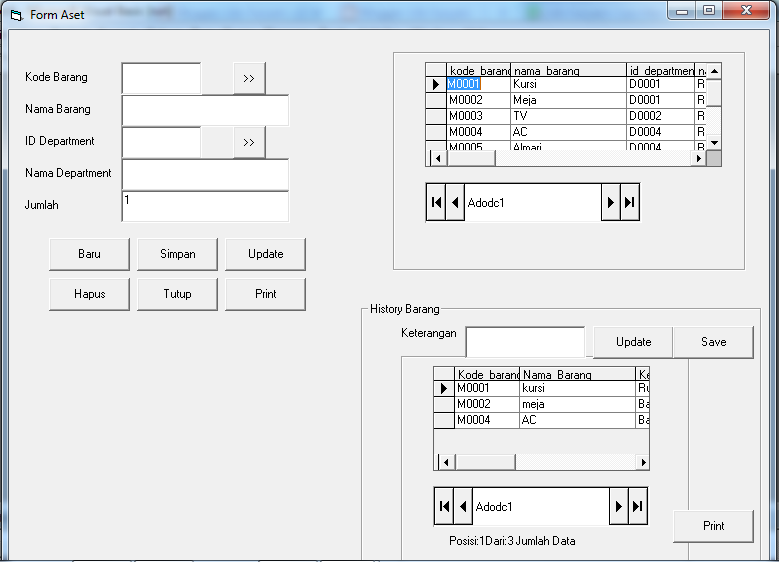Focus the Keterangan text field

coord(525,342)
